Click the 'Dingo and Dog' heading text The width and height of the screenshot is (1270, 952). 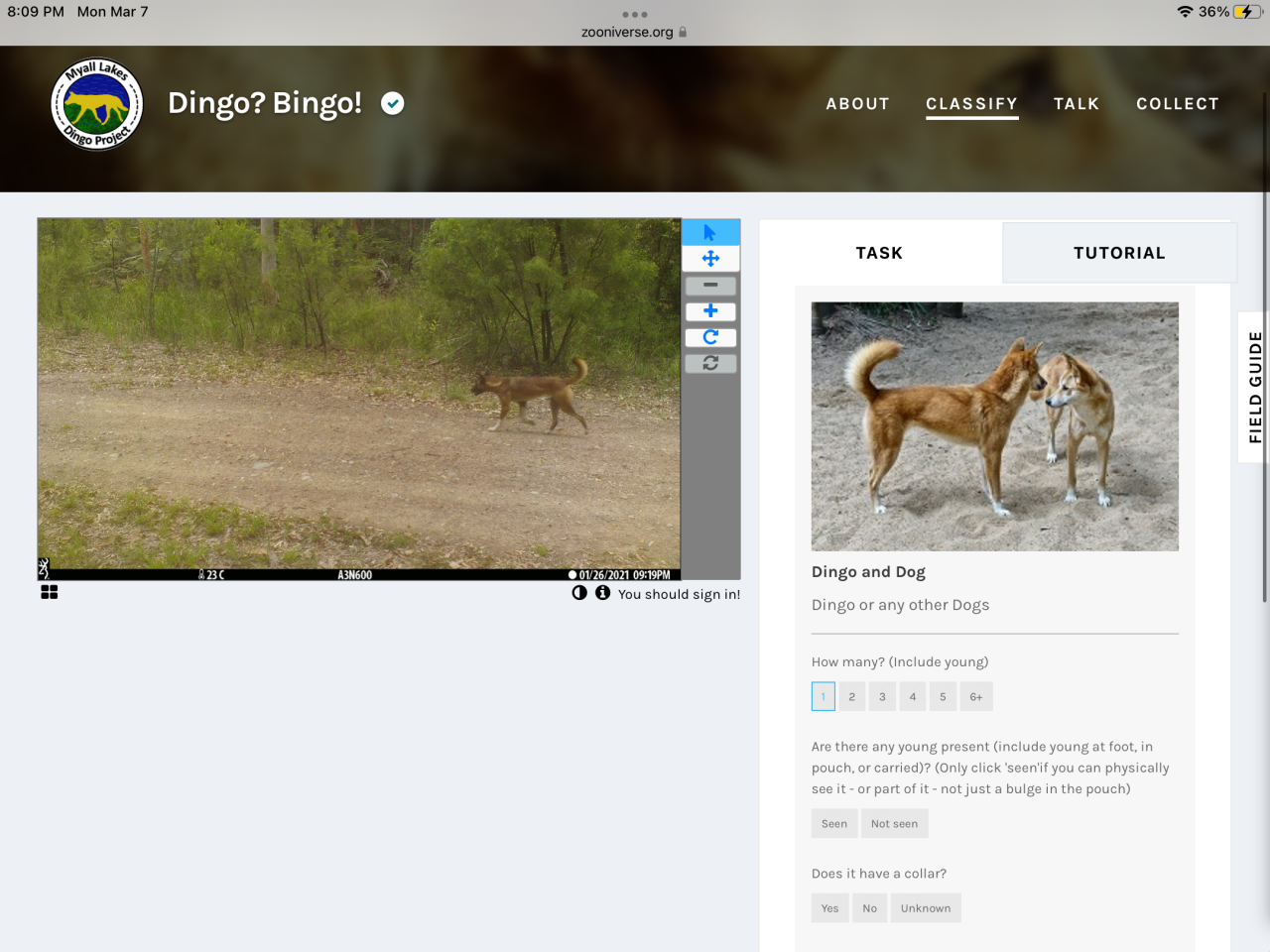[868, 571]
